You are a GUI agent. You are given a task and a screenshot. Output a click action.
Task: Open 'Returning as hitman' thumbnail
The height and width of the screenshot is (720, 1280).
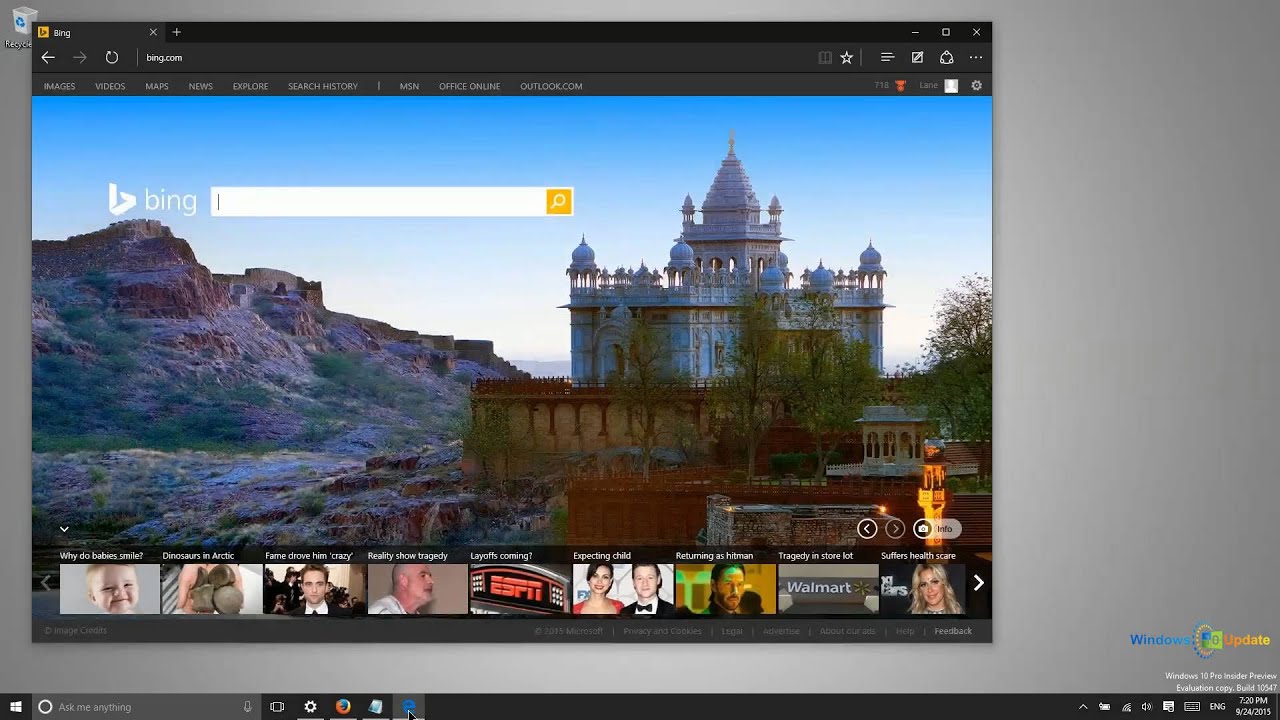726,589
